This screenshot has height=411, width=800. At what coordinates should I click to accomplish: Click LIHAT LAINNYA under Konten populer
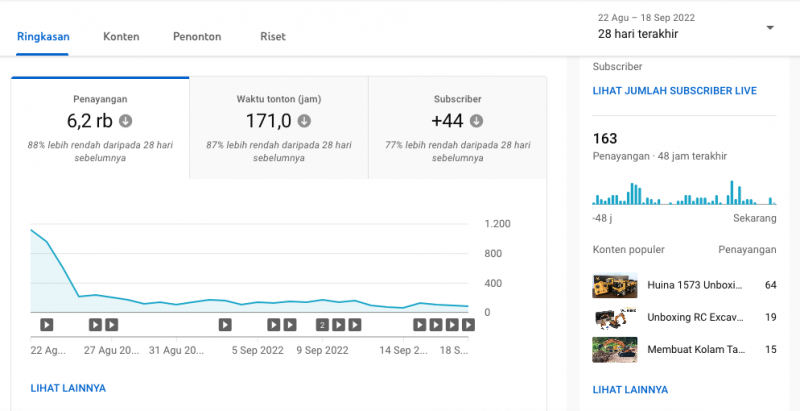pos(630,389)
